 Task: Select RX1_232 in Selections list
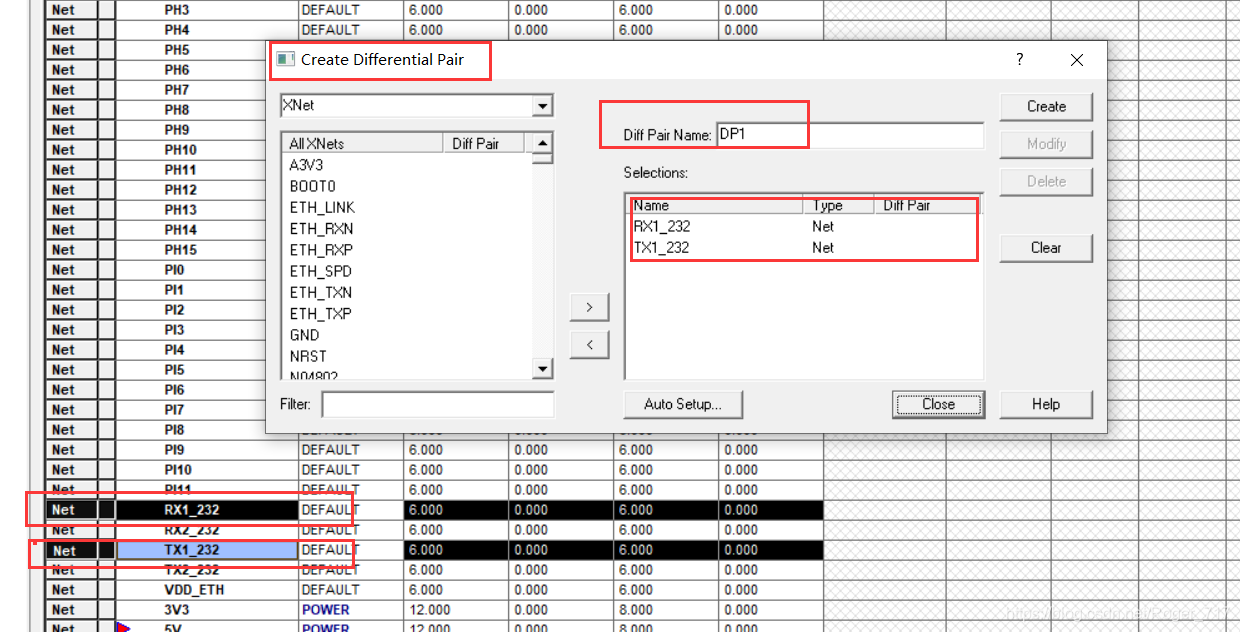point(662,226)
